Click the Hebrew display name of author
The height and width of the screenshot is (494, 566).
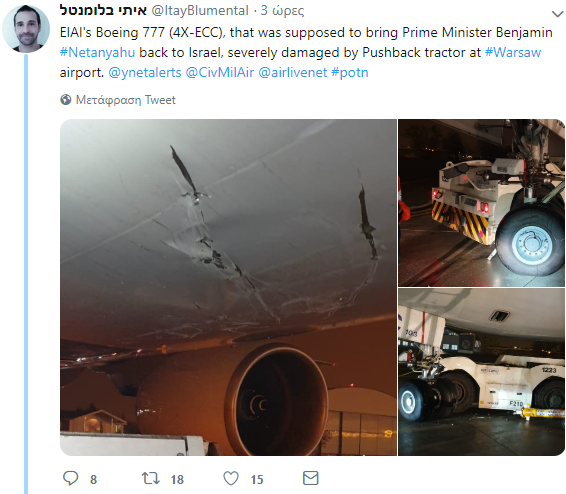[x=103, y=10]
